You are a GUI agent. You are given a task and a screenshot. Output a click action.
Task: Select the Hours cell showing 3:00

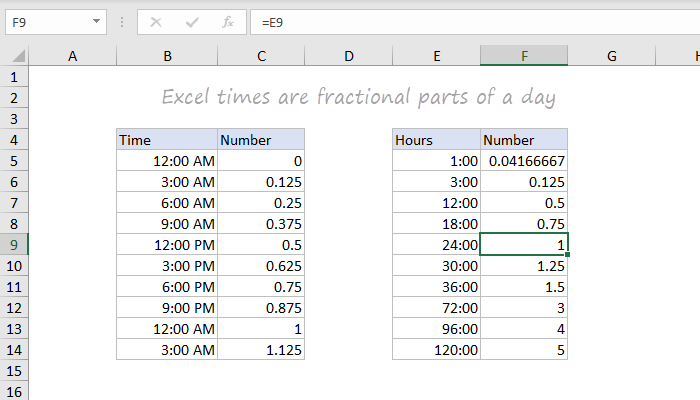coord(437,182)
